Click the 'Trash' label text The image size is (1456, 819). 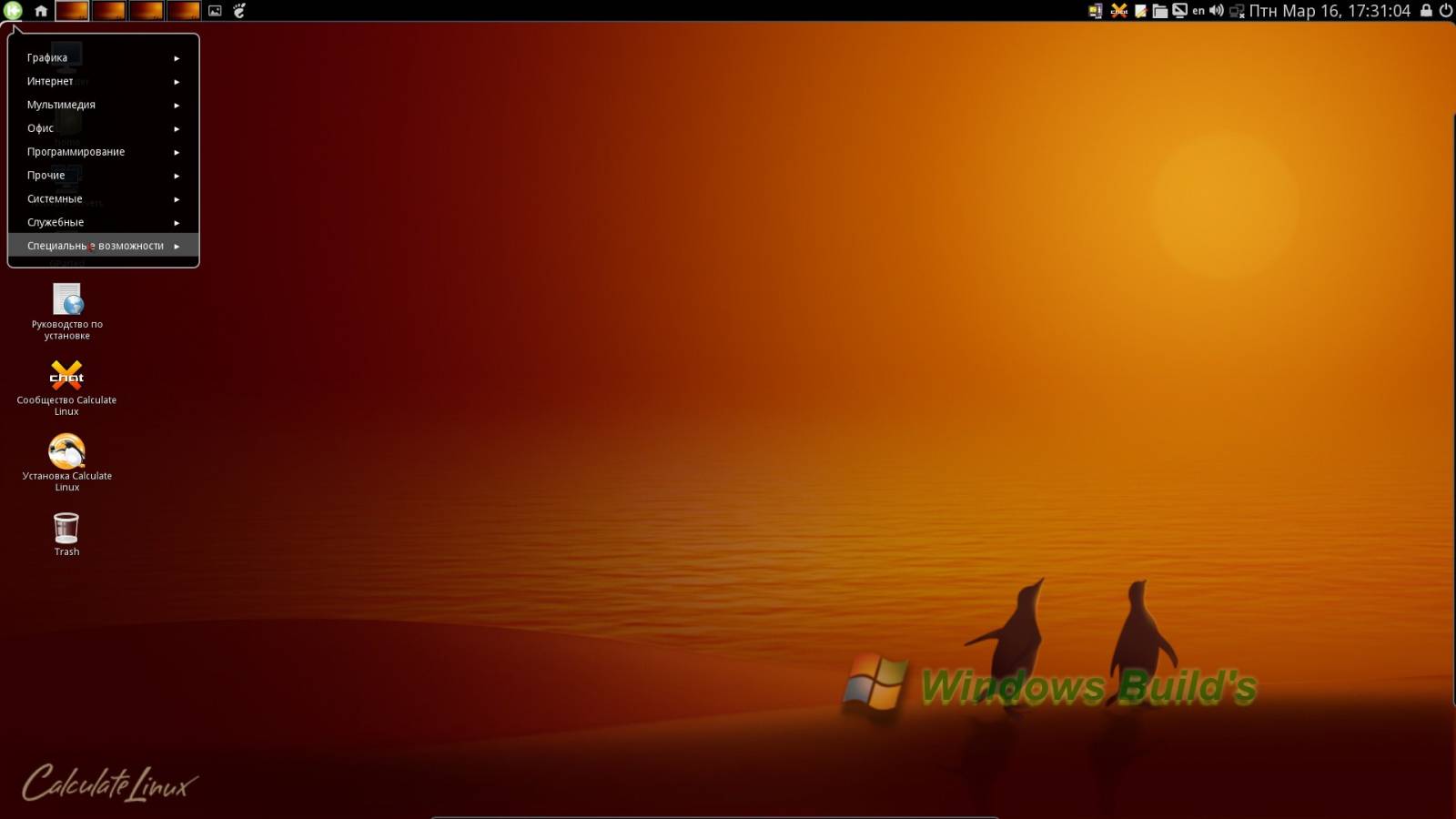[x=66, y=551]
